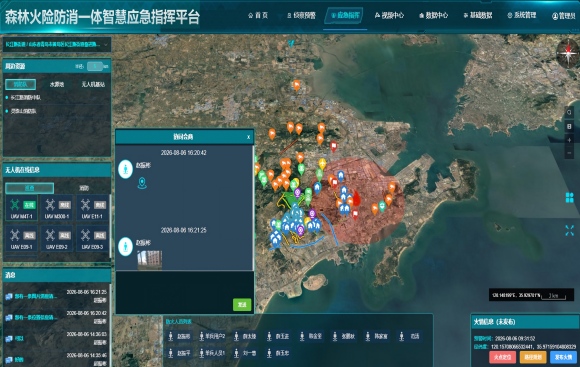Open the grid layers icon on right edge
The width and height of the screenshot is (580, 367).
569,198
